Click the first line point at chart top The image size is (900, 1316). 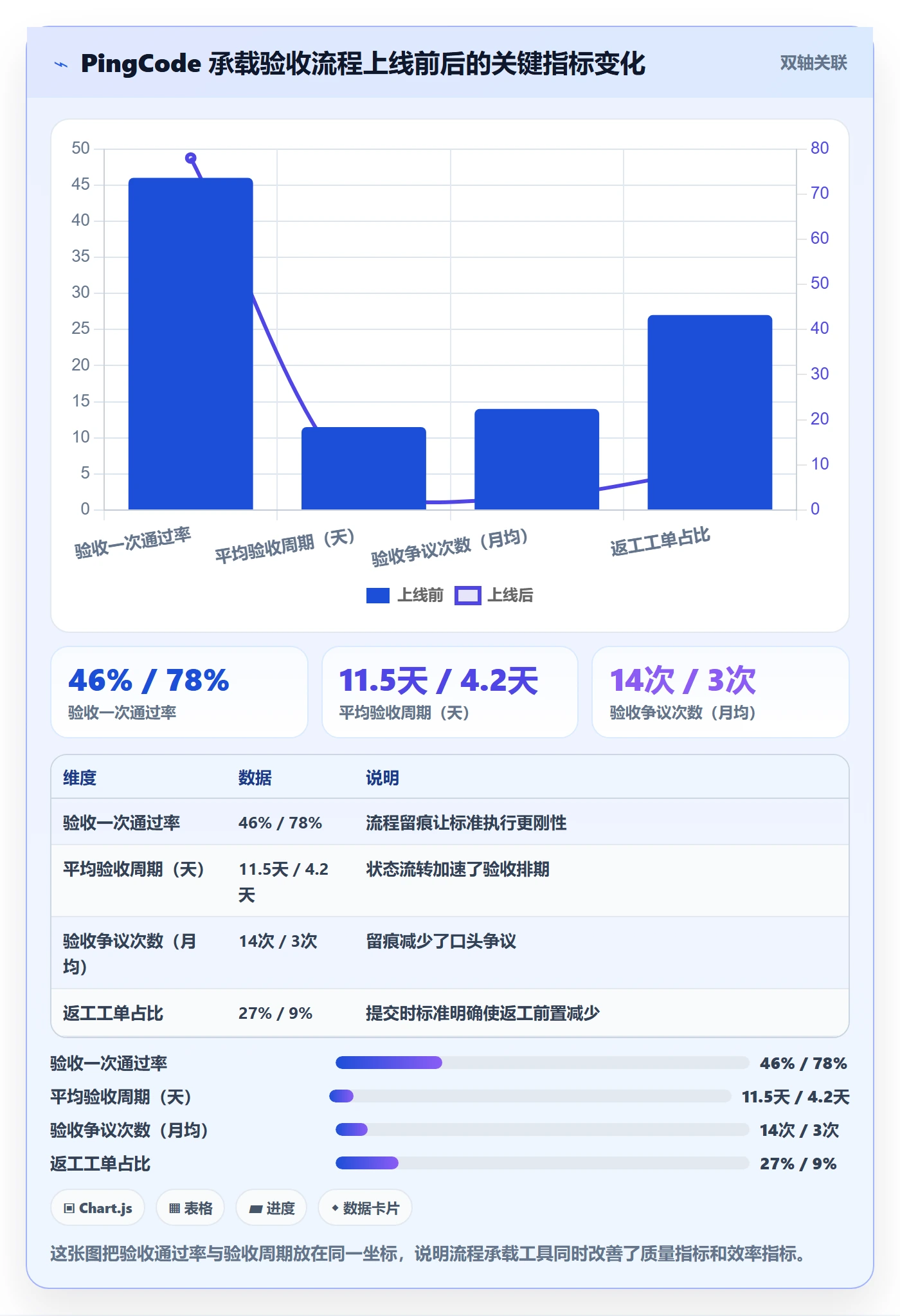pos(191,158)
